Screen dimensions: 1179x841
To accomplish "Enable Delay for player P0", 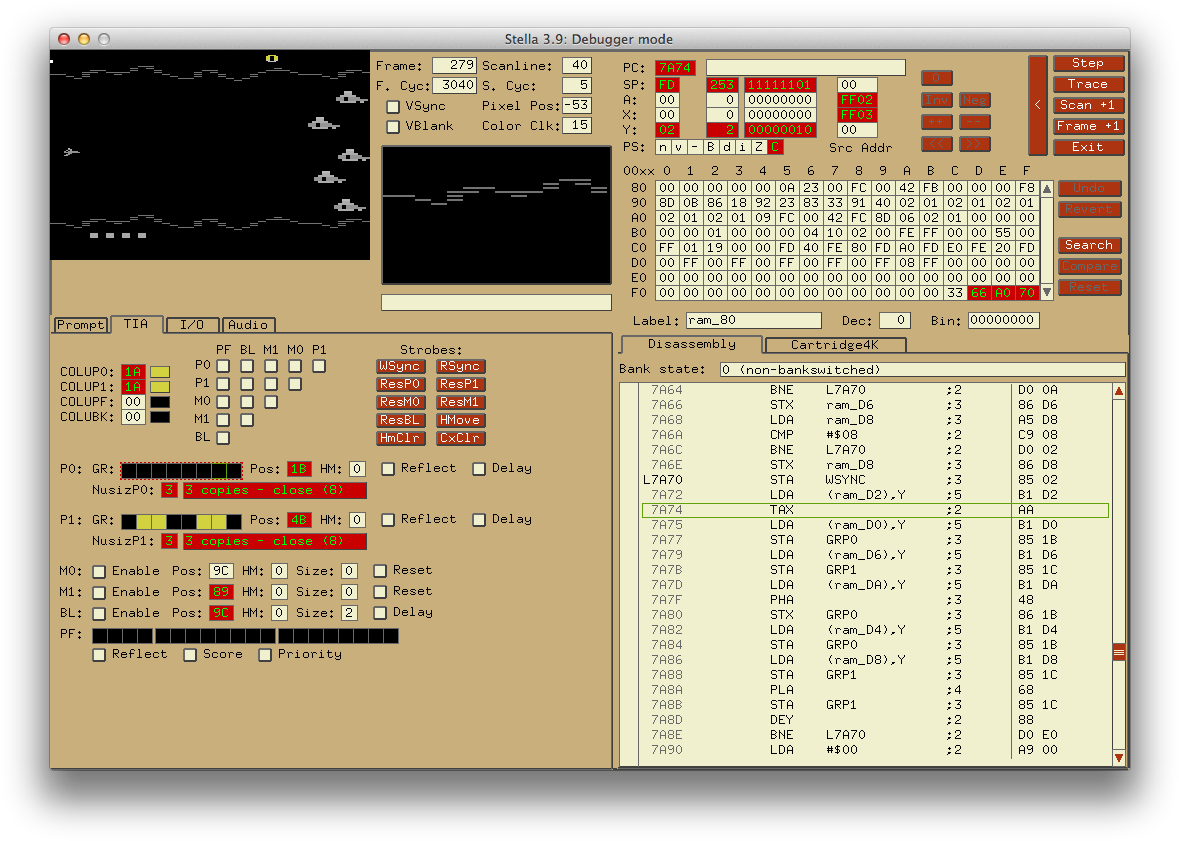I will click(x=479, y=469).
